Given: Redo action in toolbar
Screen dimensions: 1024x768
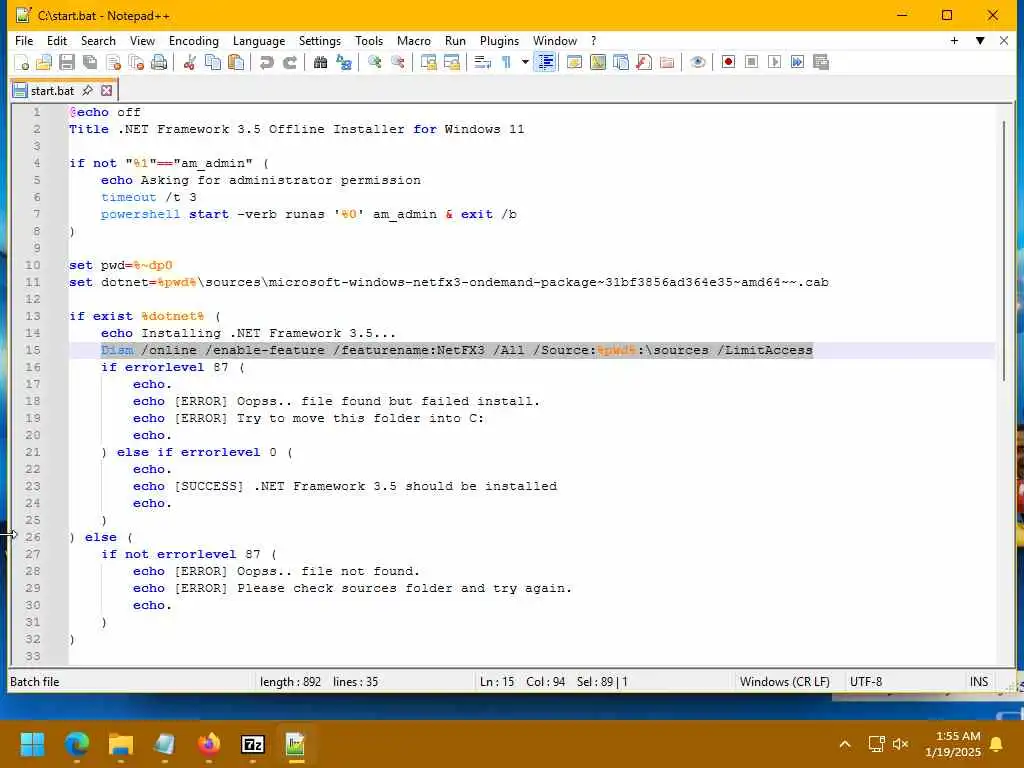Looking at the screenshot, I should (x=289, y=63).
